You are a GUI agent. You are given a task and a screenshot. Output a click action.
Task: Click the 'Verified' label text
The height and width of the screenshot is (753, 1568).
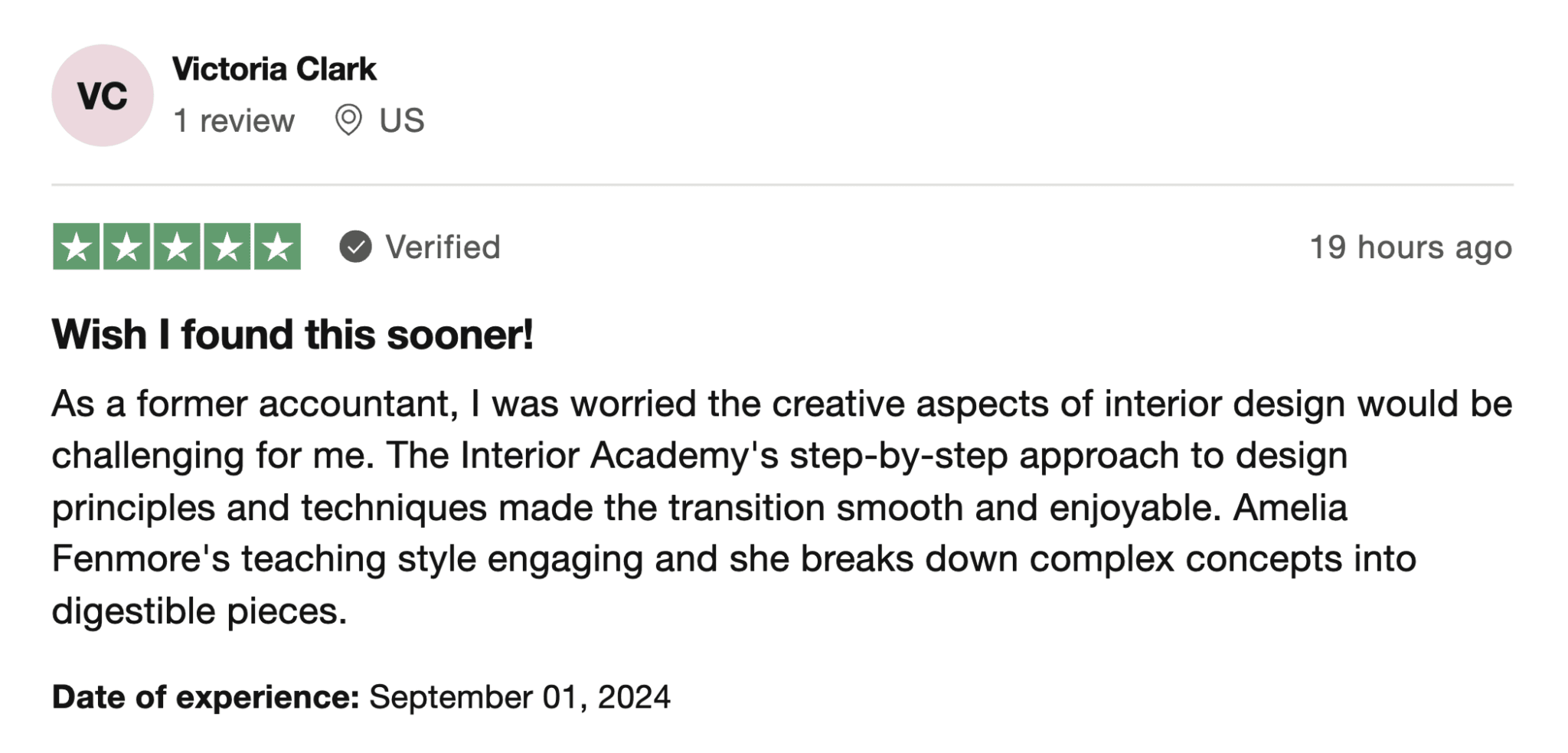[x=443, y=247]
